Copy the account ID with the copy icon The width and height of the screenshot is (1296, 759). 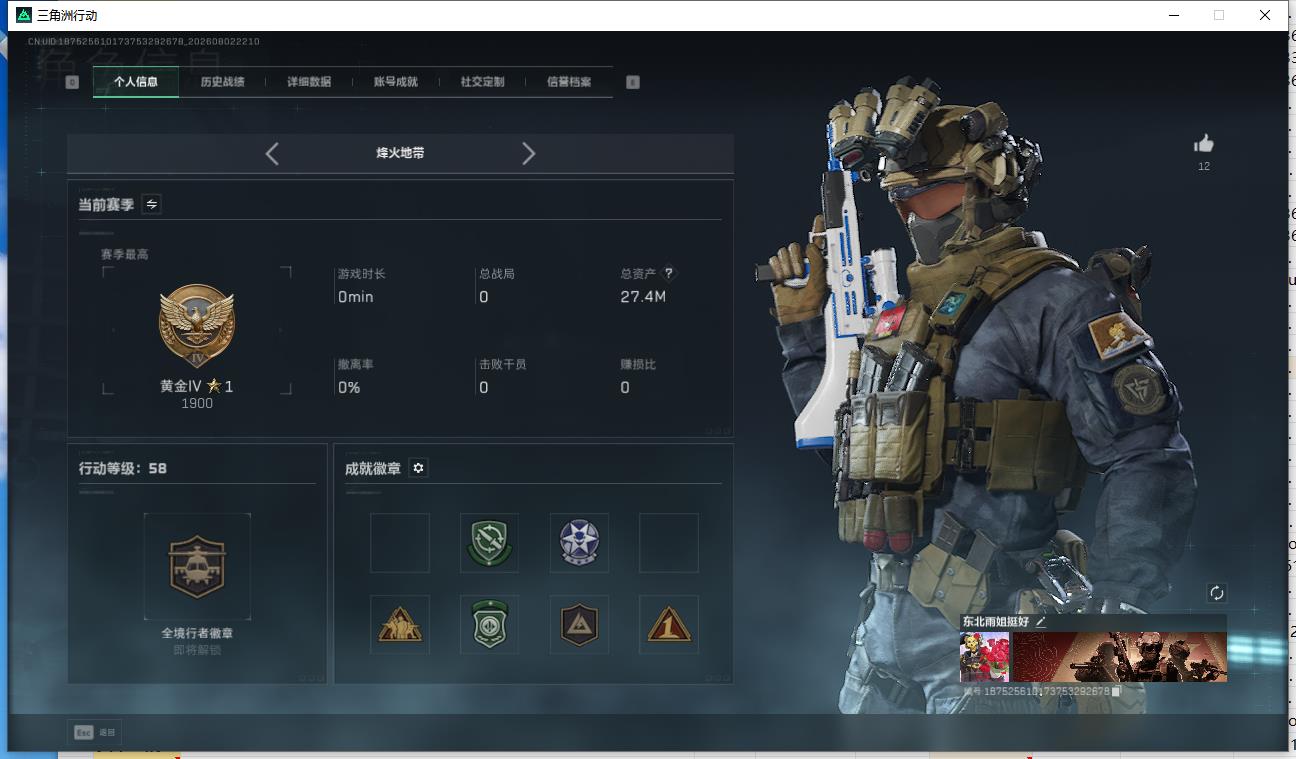1116,691
